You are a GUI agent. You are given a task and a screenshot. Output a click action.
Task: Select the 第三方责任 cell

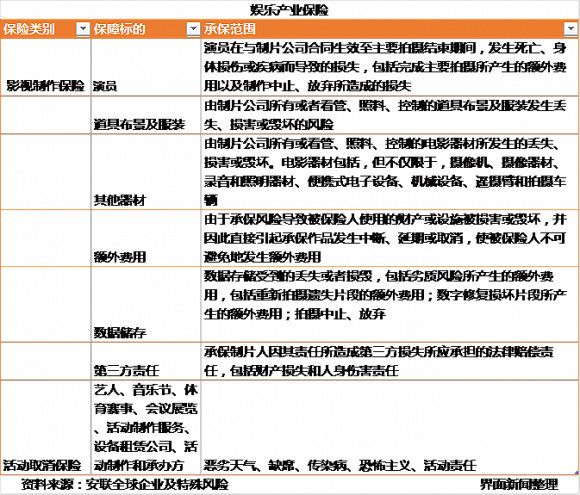tap(146, 361)
